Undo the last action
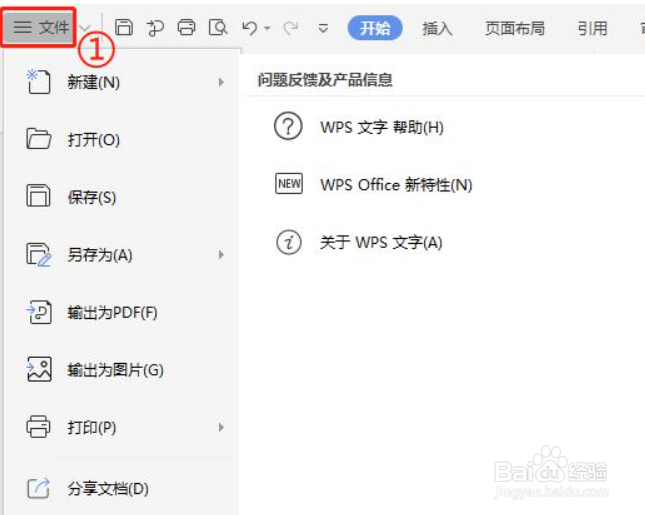 [250, 28]
